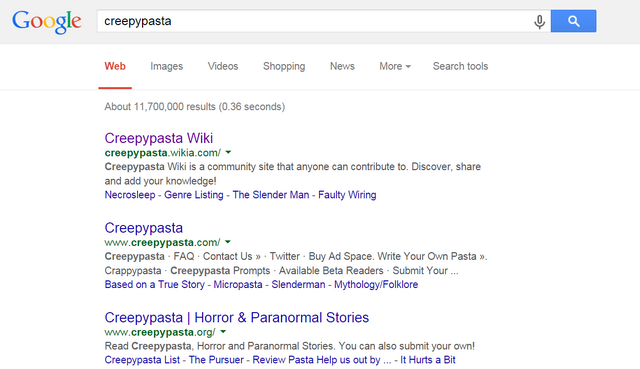Click the blue magnifier search button
The height and width of the screenshot is (369, 640).
pos(573,21)
